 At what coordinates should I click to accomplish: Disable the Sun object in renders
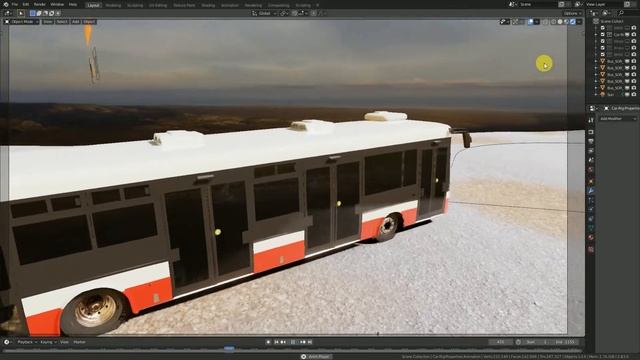coord(634,94)
